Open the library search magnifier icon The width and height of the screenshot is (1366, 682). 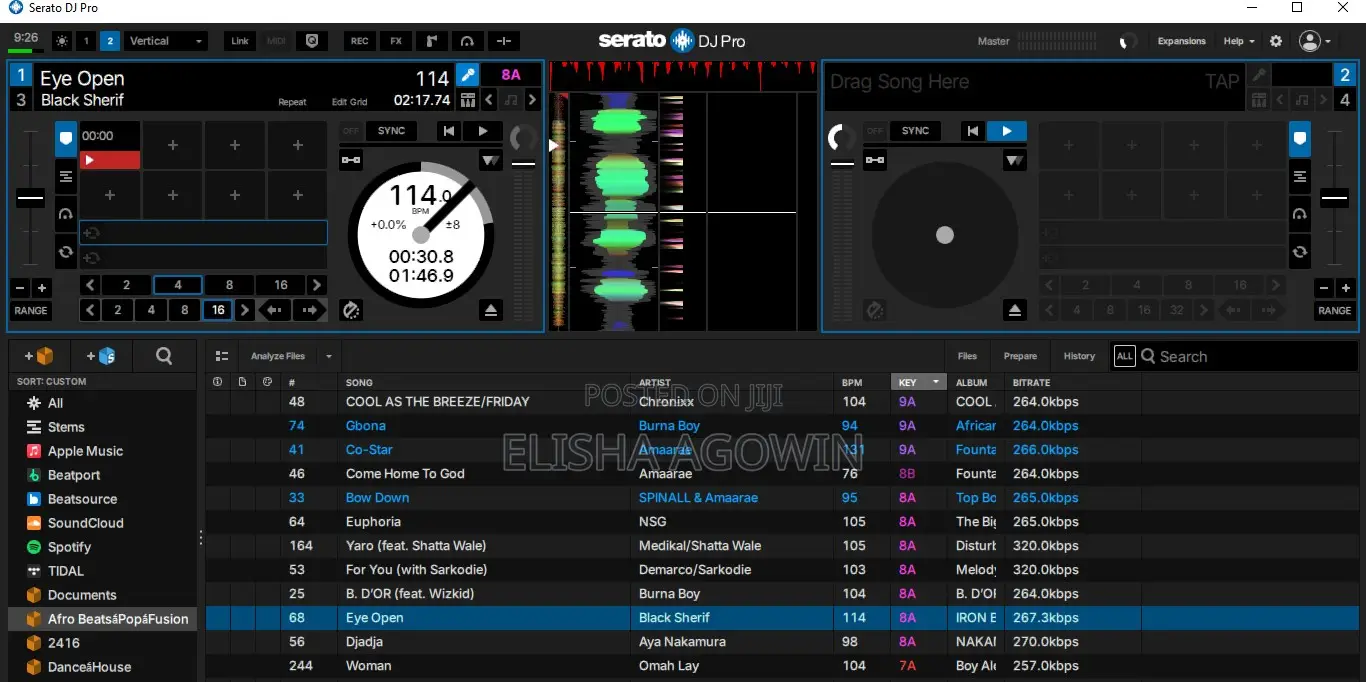(164, 356)
